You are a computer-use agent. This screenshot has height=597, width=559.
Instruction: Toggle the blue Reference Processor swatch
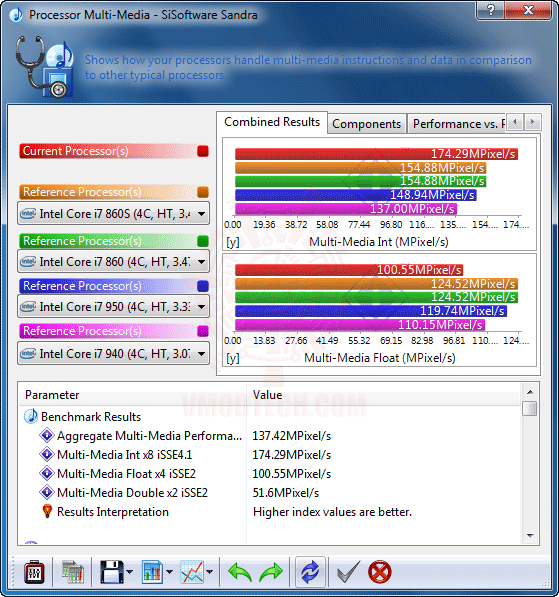click(x=203, y=286)
